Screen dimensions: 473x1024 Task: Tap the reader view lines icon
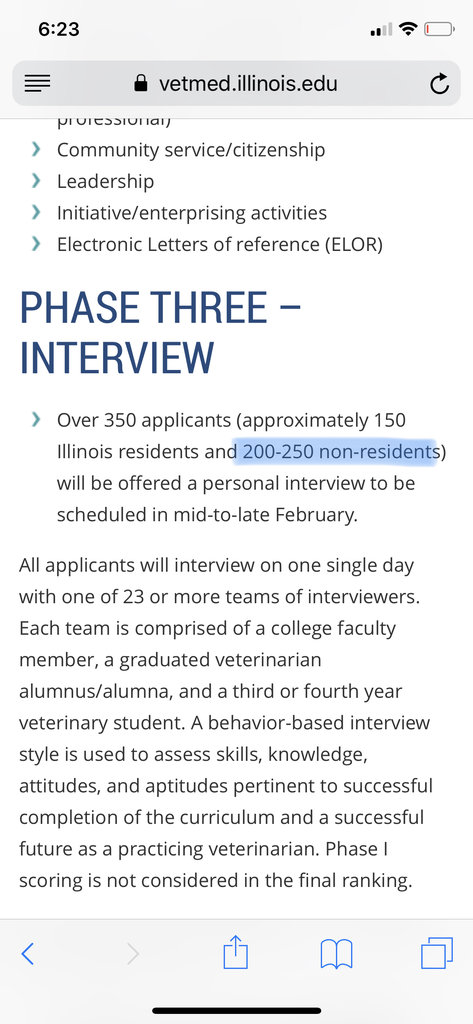coord(37,84)
